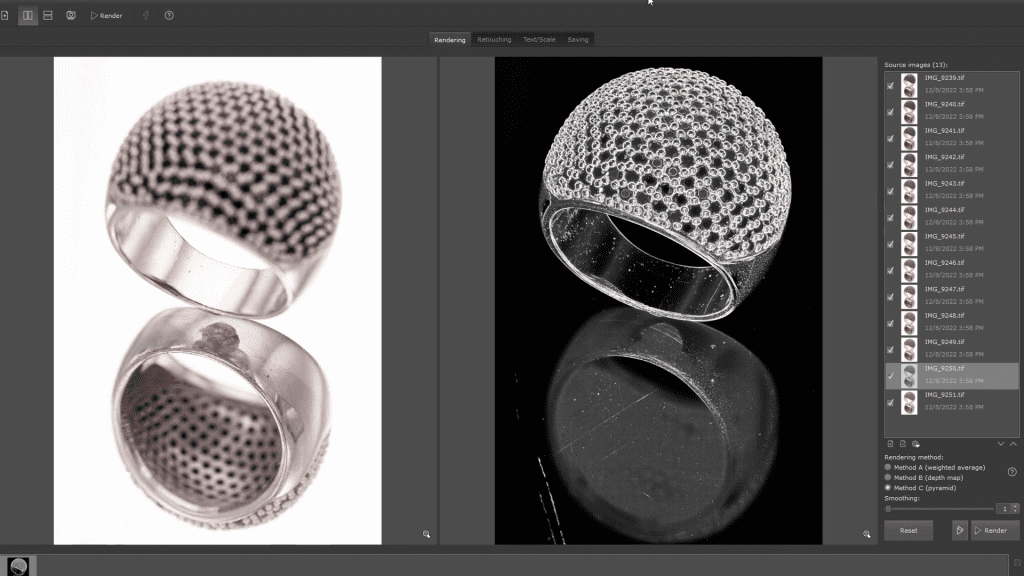1024x576 pixels.
Task: Click add image icon below source list
Action: pos(890,444)
